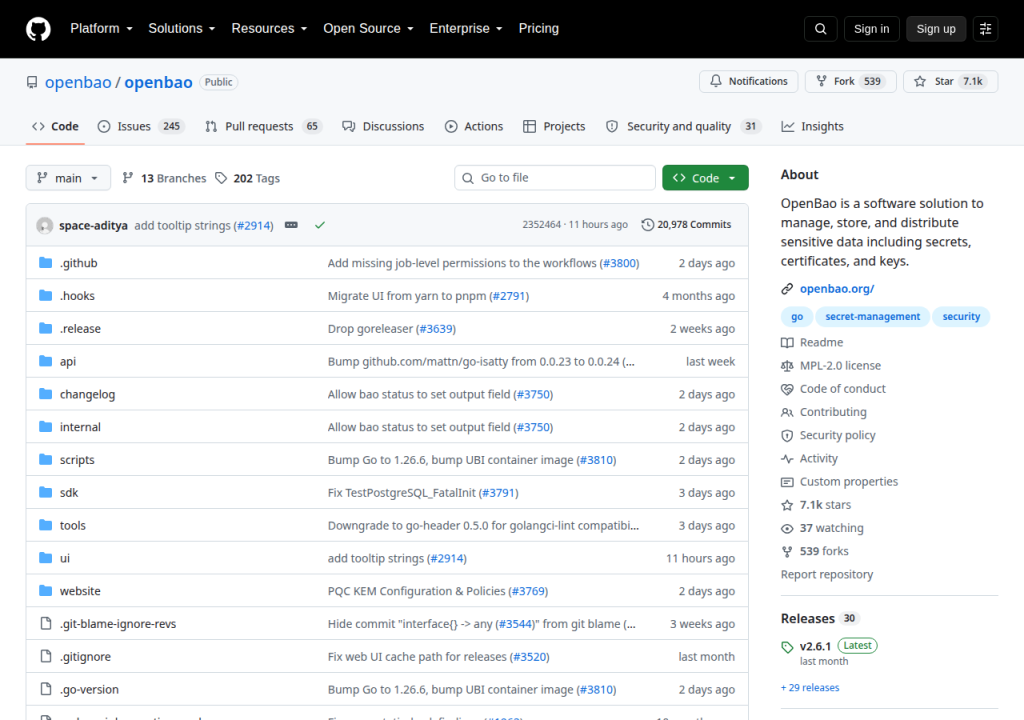Viewport: 1024px width, 720px height.
Task: View the 202 Tags link
Action: pos(248,178)
